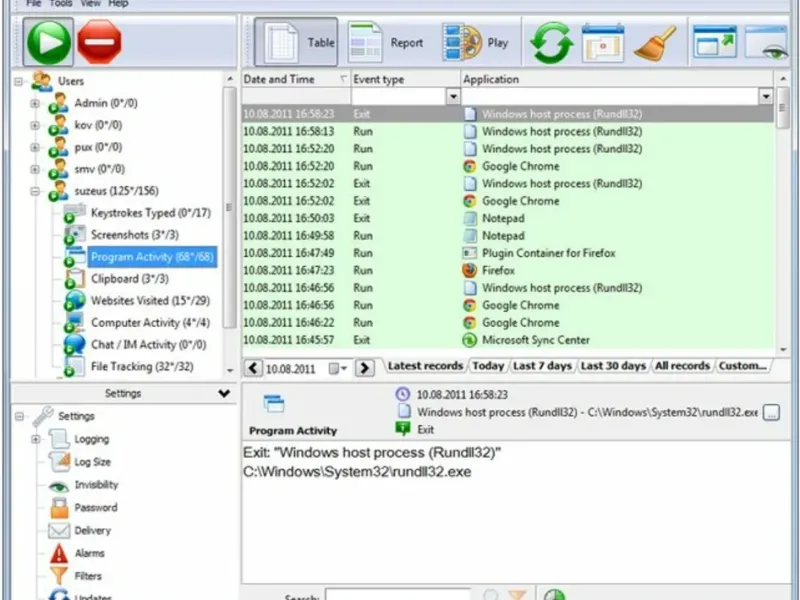Collapse the Users root node
Image resolution: width=800 pixels, height=600 pixels.
pos(19,82)
